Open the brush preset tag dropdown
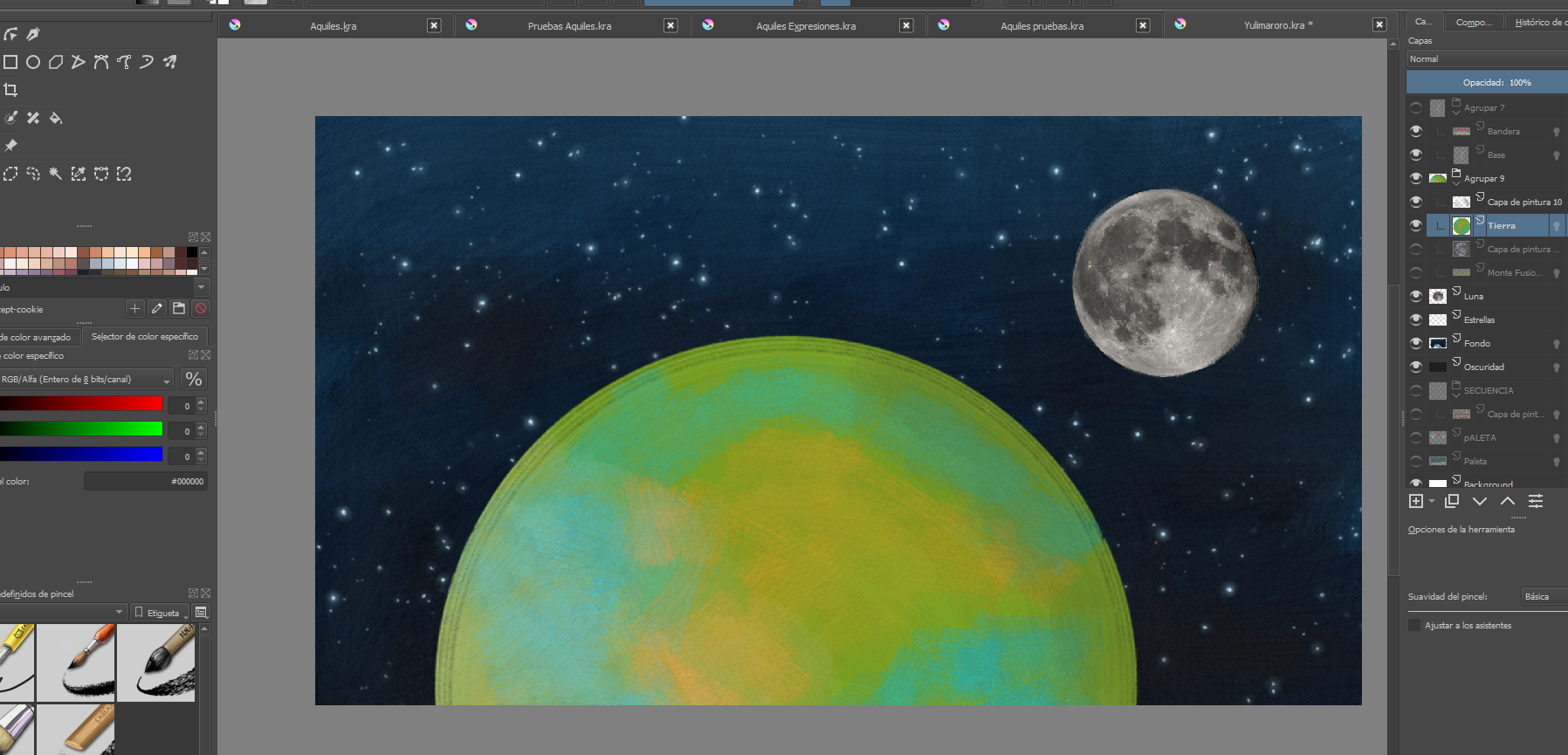 pyautogui.click(x=63, y=612)
